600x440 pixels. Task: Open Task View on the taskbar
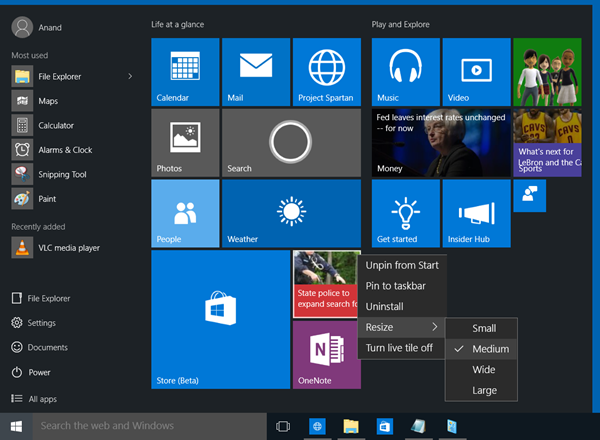tap(283, 426)
